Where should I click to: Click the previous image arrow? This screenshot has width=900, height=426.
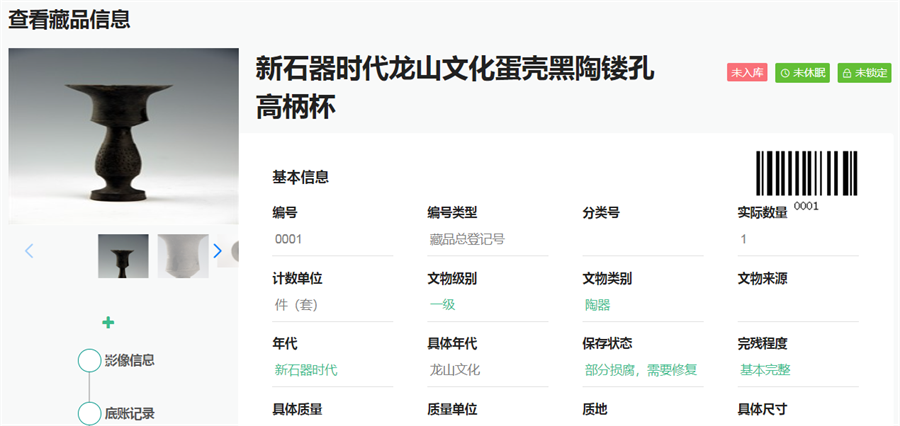[x=29, y=251]
